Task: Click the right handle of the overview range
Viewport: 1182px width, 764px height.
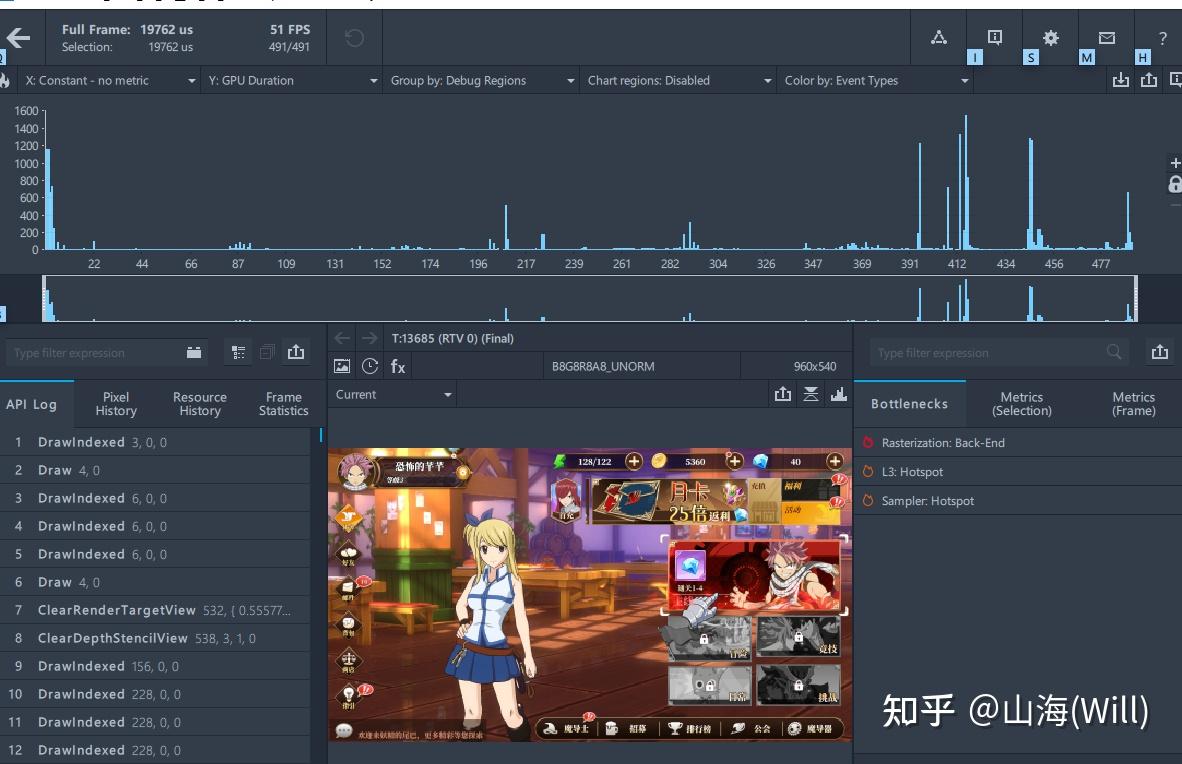Action: click(x=1135, y=299)
